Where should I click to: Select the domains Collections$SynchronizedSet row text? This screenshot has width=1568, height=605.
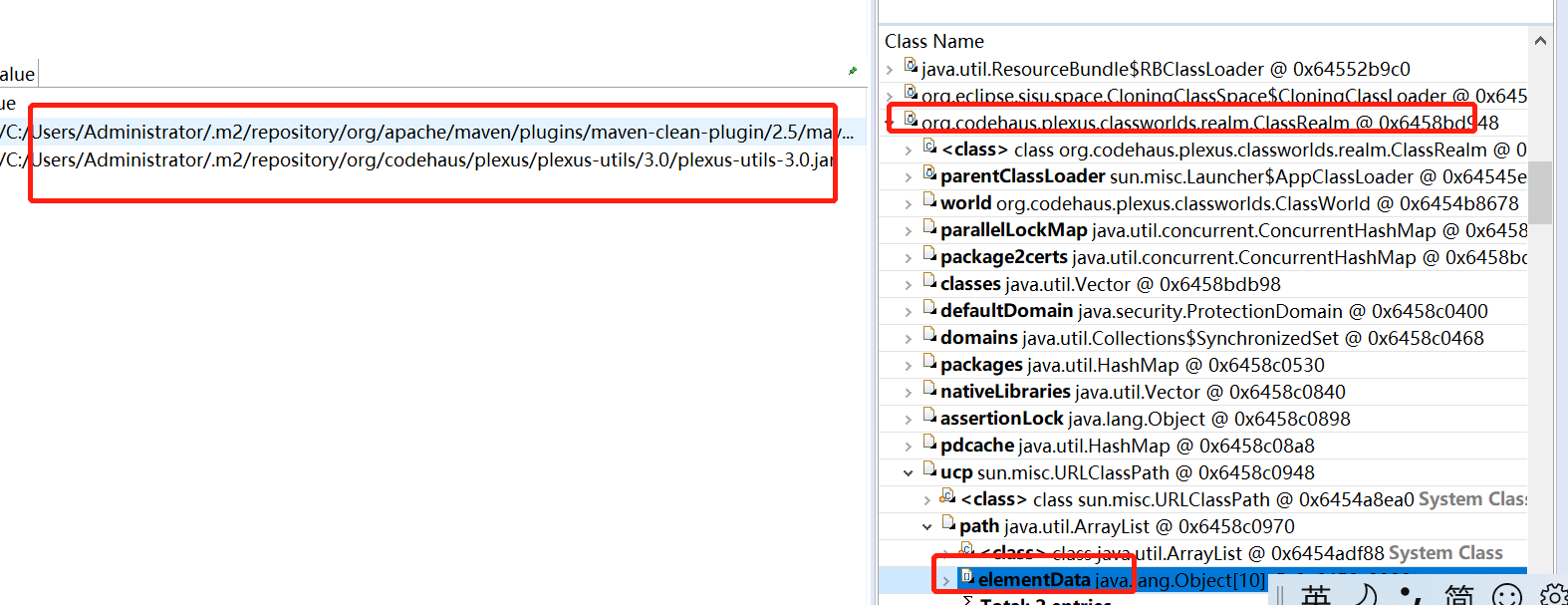(x=1212, y=338)
